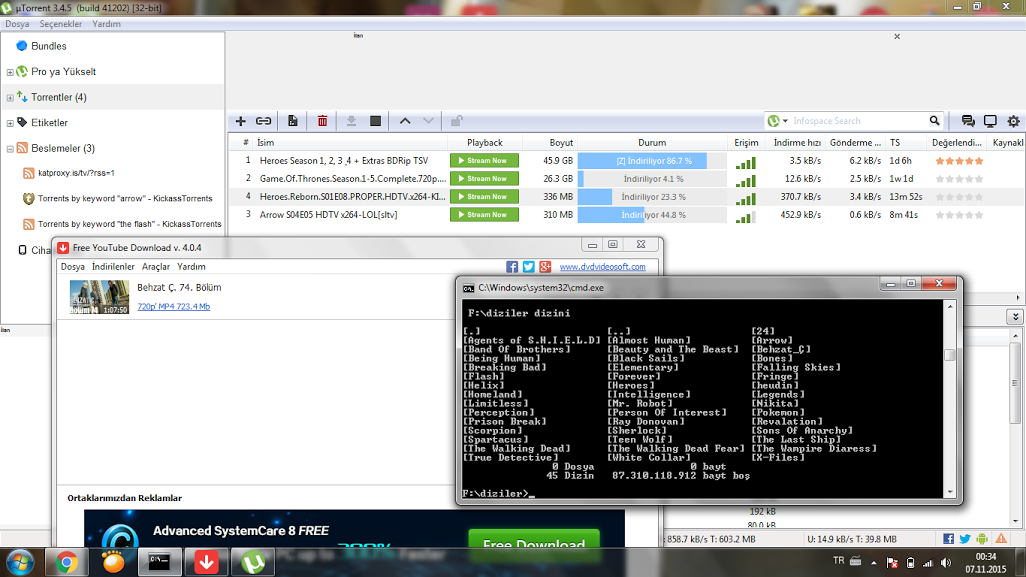Image resolution: width=1026 pixels, height=577 pixels.
Task: Click the Free YouTube Download taskbar icon
Action: point(206,563)
